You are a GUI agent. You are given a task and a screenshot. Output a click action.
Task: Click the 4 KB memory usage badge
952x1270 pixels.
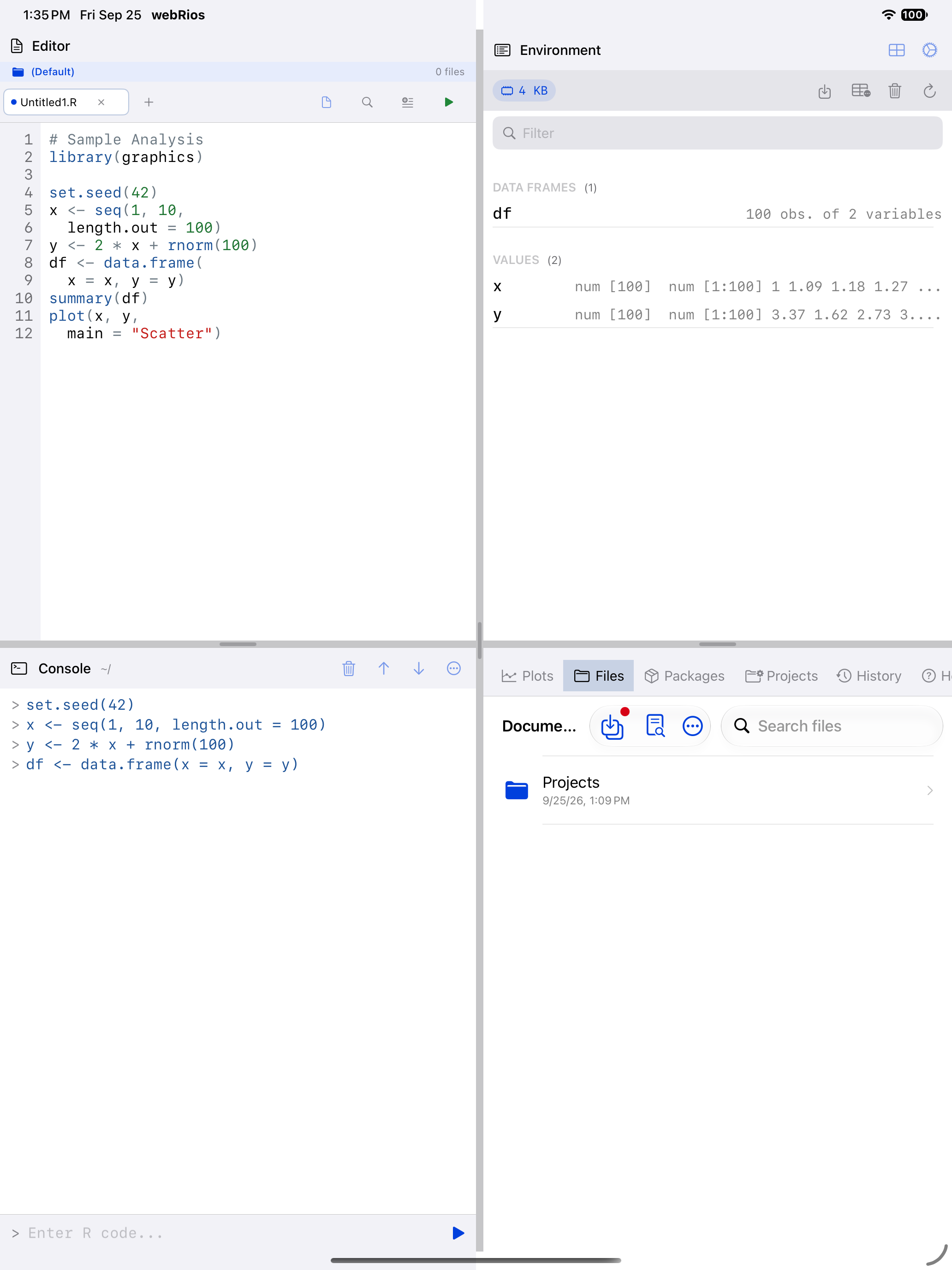524,91
